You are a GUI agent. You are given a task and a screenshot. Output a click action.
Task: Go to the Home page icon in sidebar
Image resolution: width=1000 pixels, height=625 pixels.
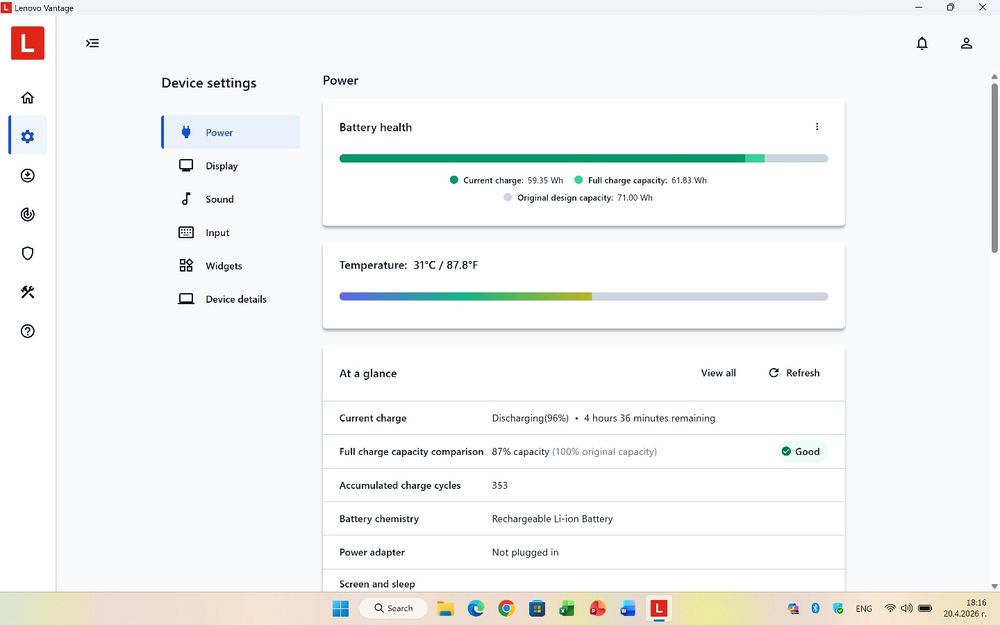click(x=27, y=98)
